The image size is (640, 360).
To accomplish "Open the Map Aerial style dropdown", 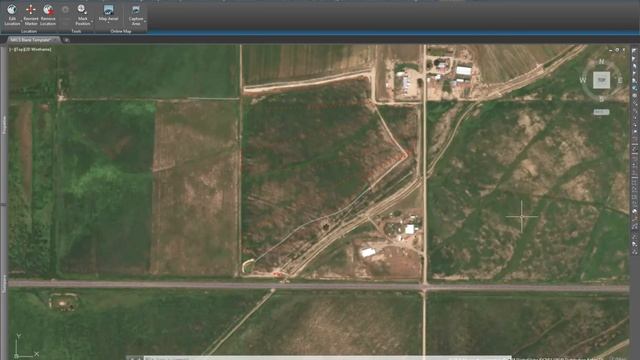I will tap(108, 23).
